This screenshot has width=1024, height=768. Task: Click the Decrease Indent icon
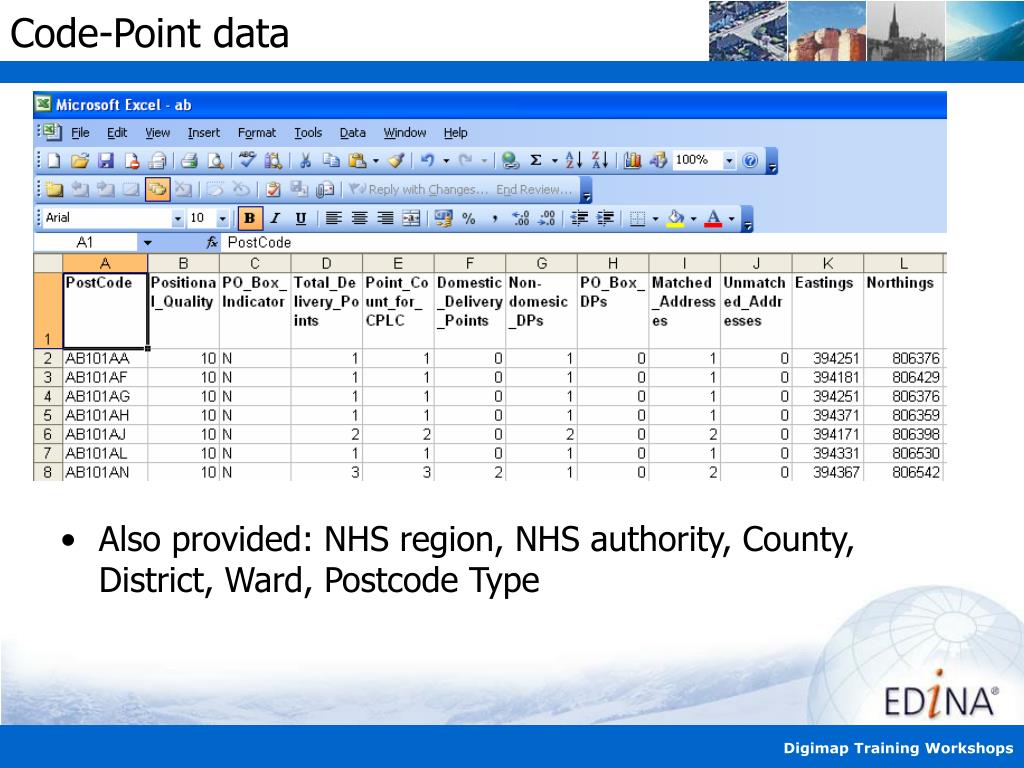(x=579, y=218)
